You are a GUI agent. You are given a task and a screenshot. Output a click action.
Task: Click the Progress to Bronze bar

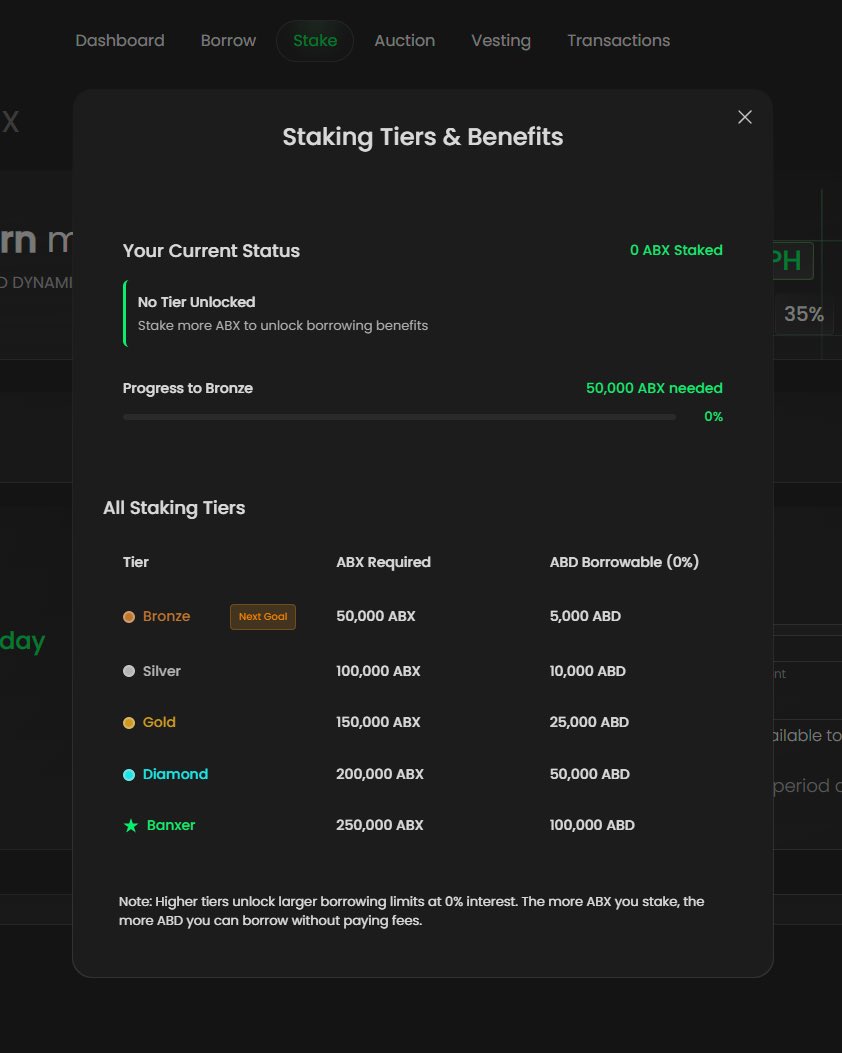point(400,417)
